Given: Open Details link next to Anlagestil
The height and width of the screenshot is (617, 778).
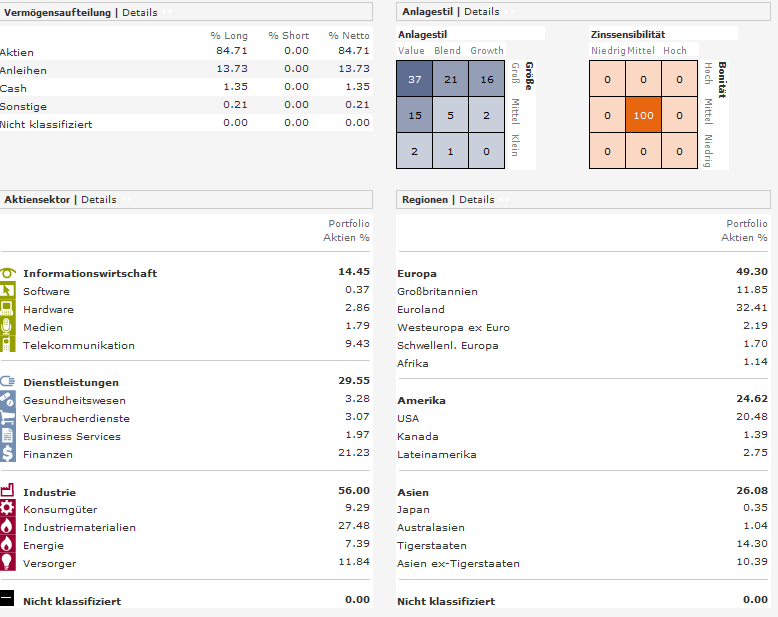Looking at the screenshot, I should point(481,12).
